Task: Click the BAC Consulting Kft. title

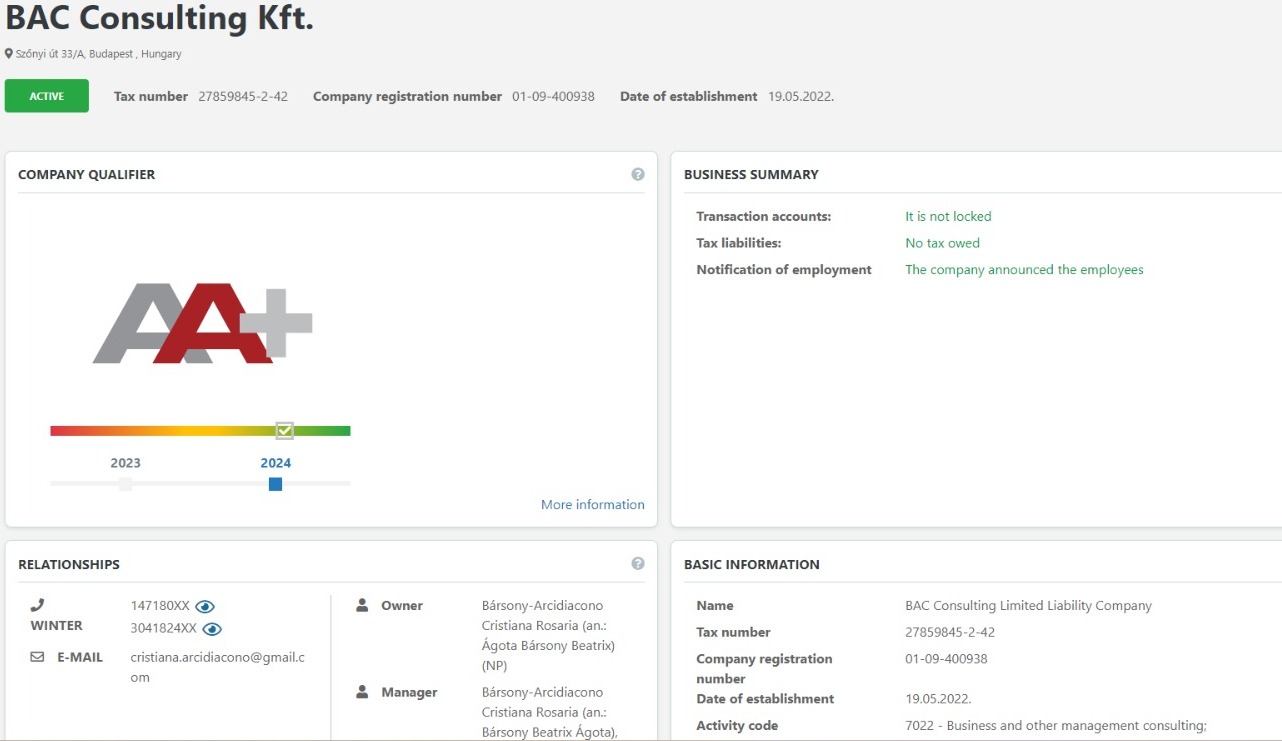Action: (160, 19)
